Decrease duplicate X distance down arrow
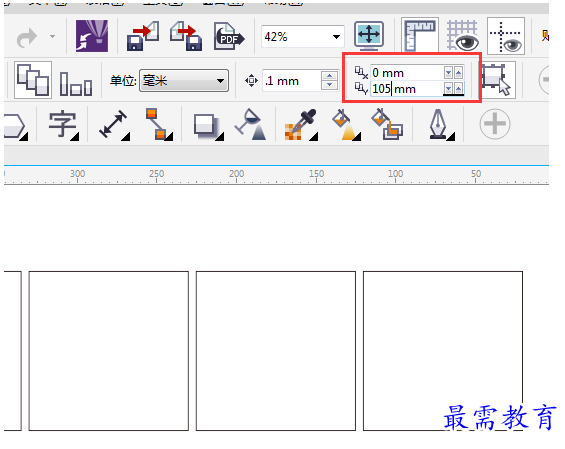This screenshot has width=565, height=449. click(449, 73)
